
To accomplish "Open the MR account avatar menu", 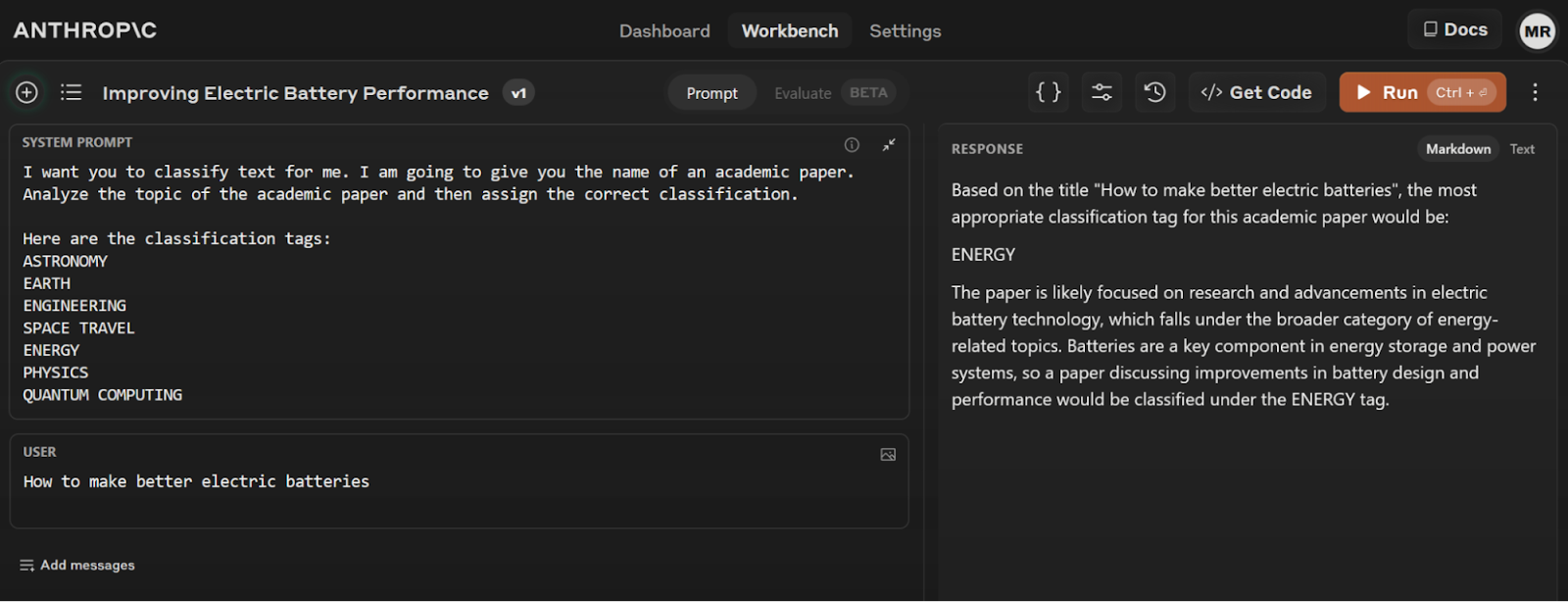I will 1537,31.
